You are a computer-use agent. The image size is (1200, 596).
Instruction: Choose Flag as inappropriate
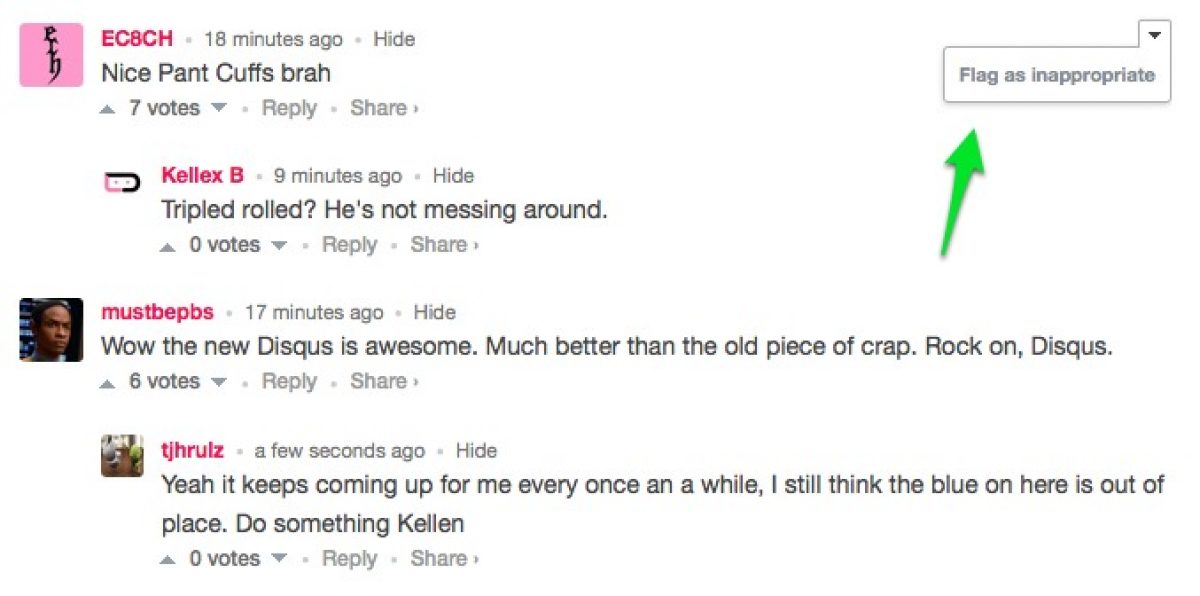[x=1056, y=76]
